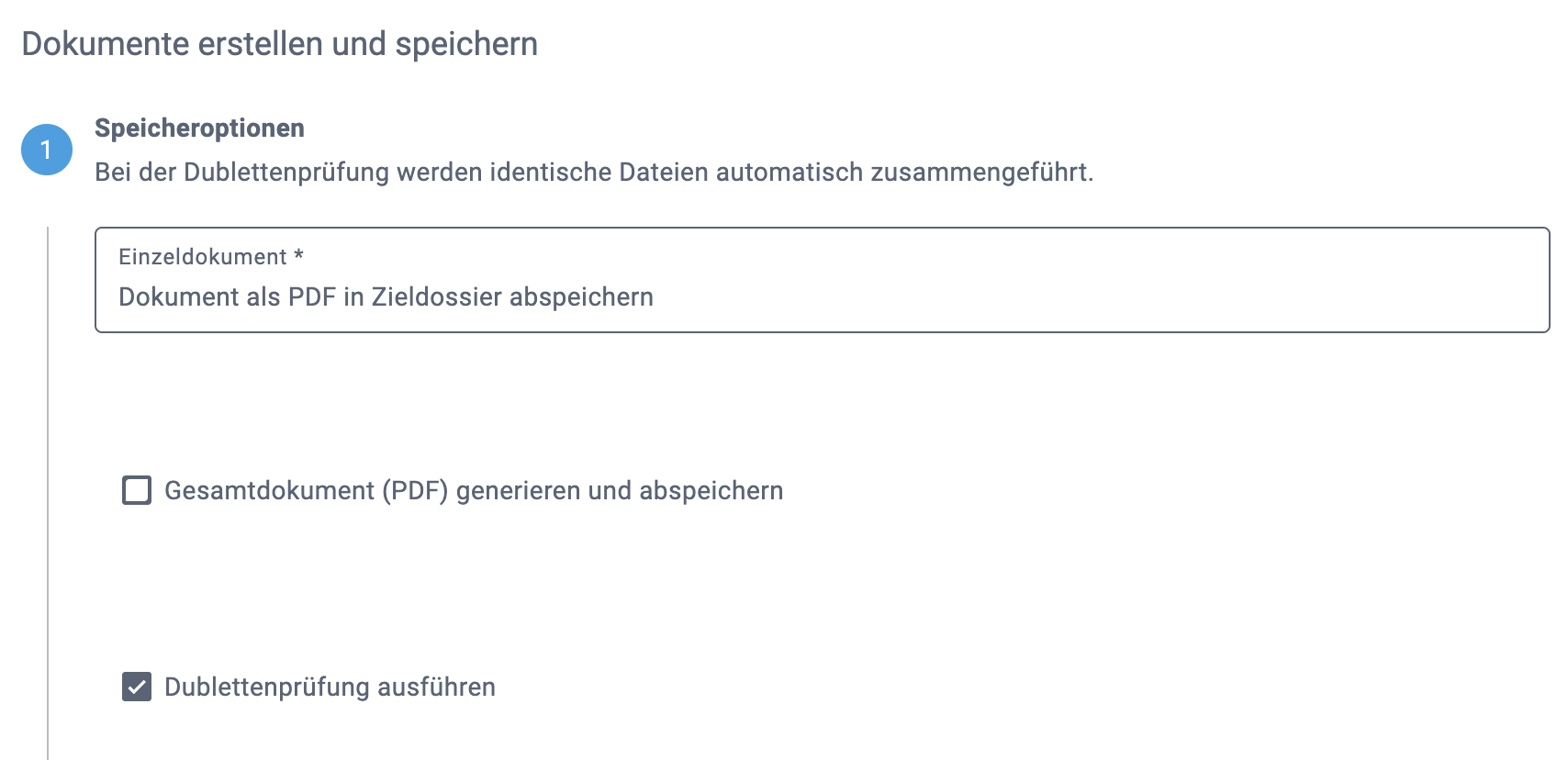Click the Dublettenprüfung description text
The width and height of the screenshot is (1568, 760).
point(593,173)
